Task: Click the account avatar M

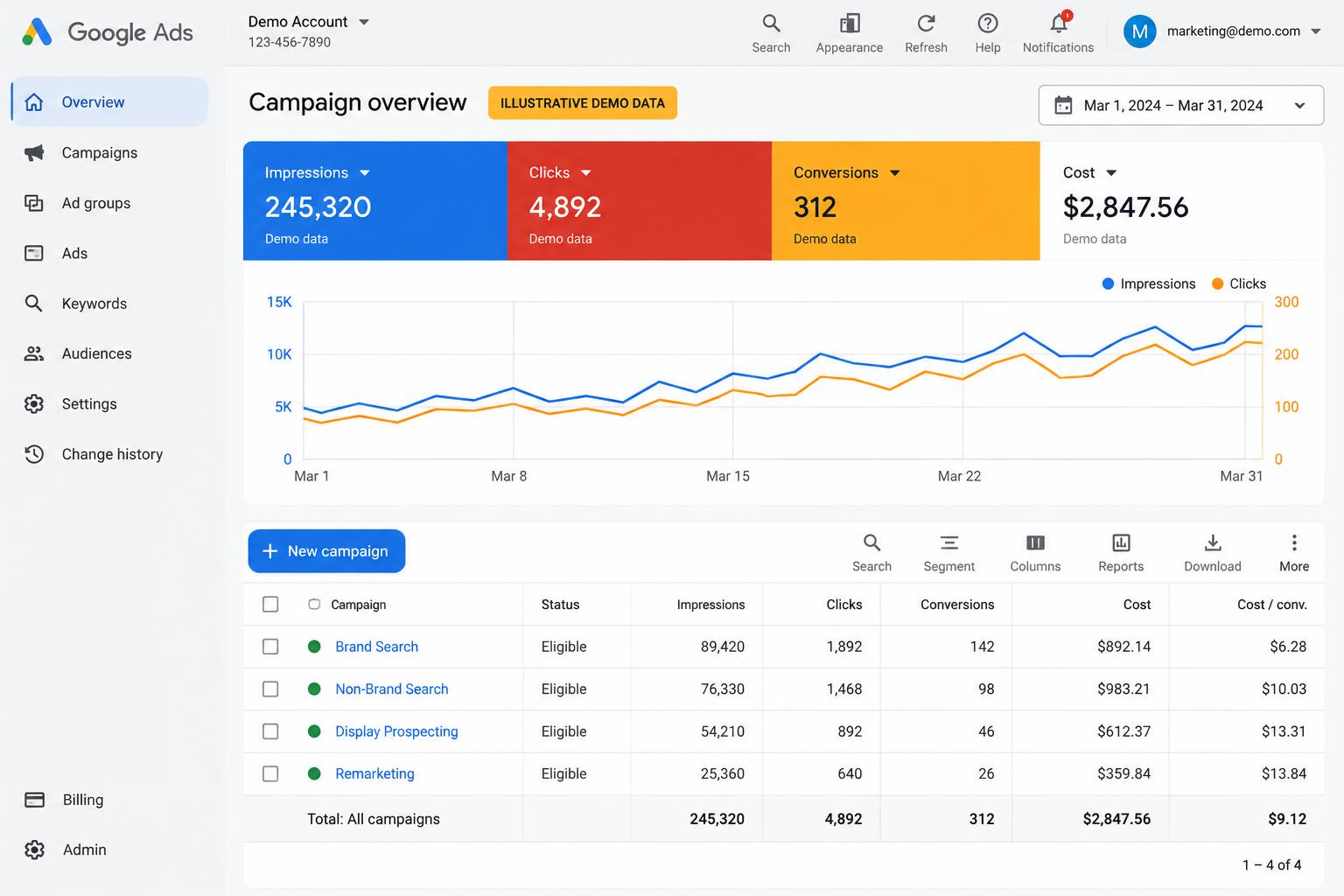Action: 1139,31
